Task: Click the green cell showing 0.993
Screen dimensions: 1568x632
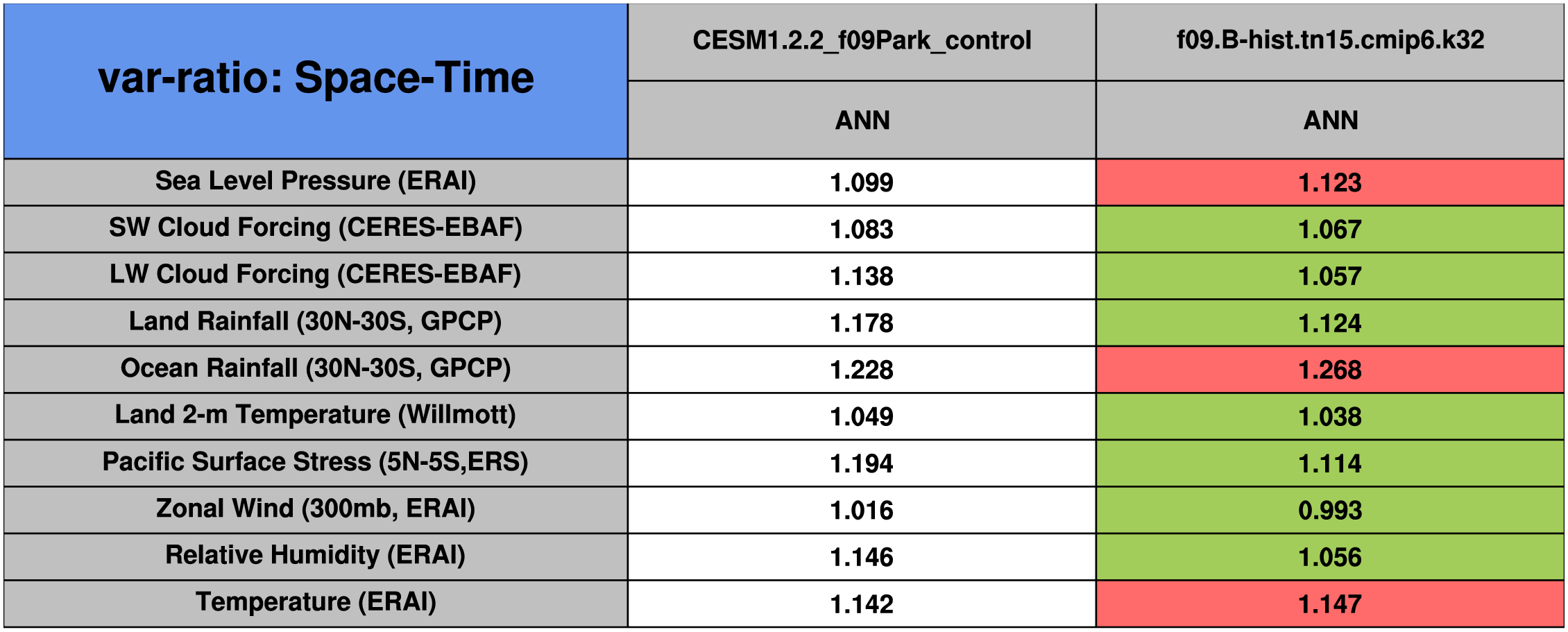Action: 1330,511
